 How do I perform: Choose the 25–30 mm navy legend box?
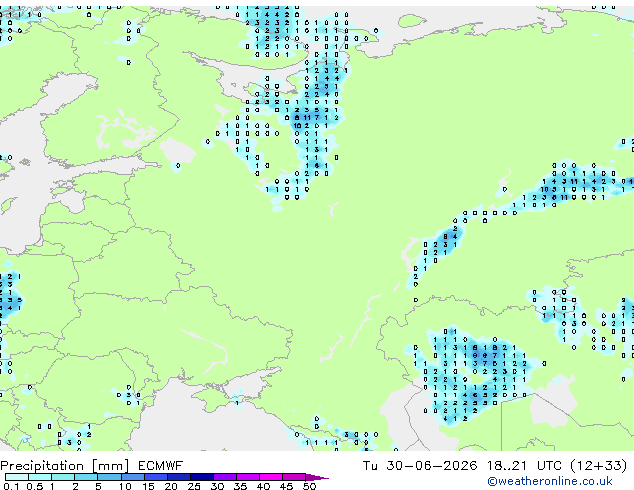click(x=202, y=477)
